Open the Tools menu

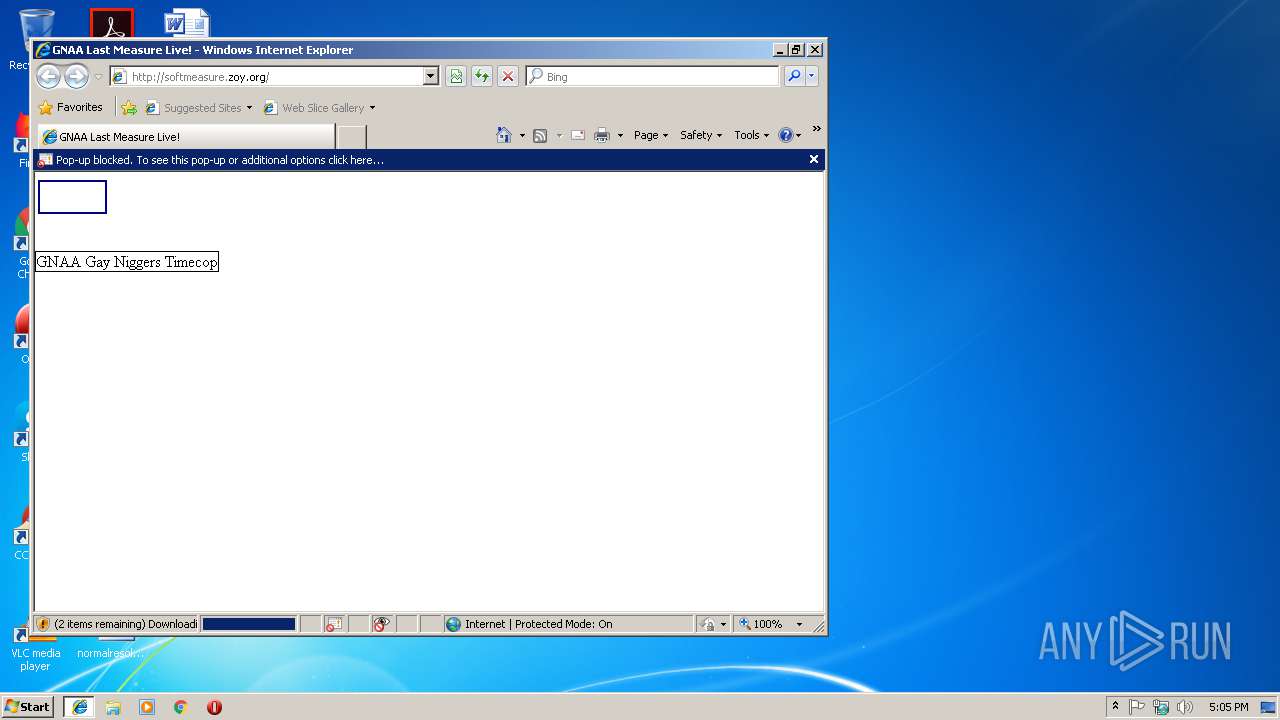tap(752, 135)
